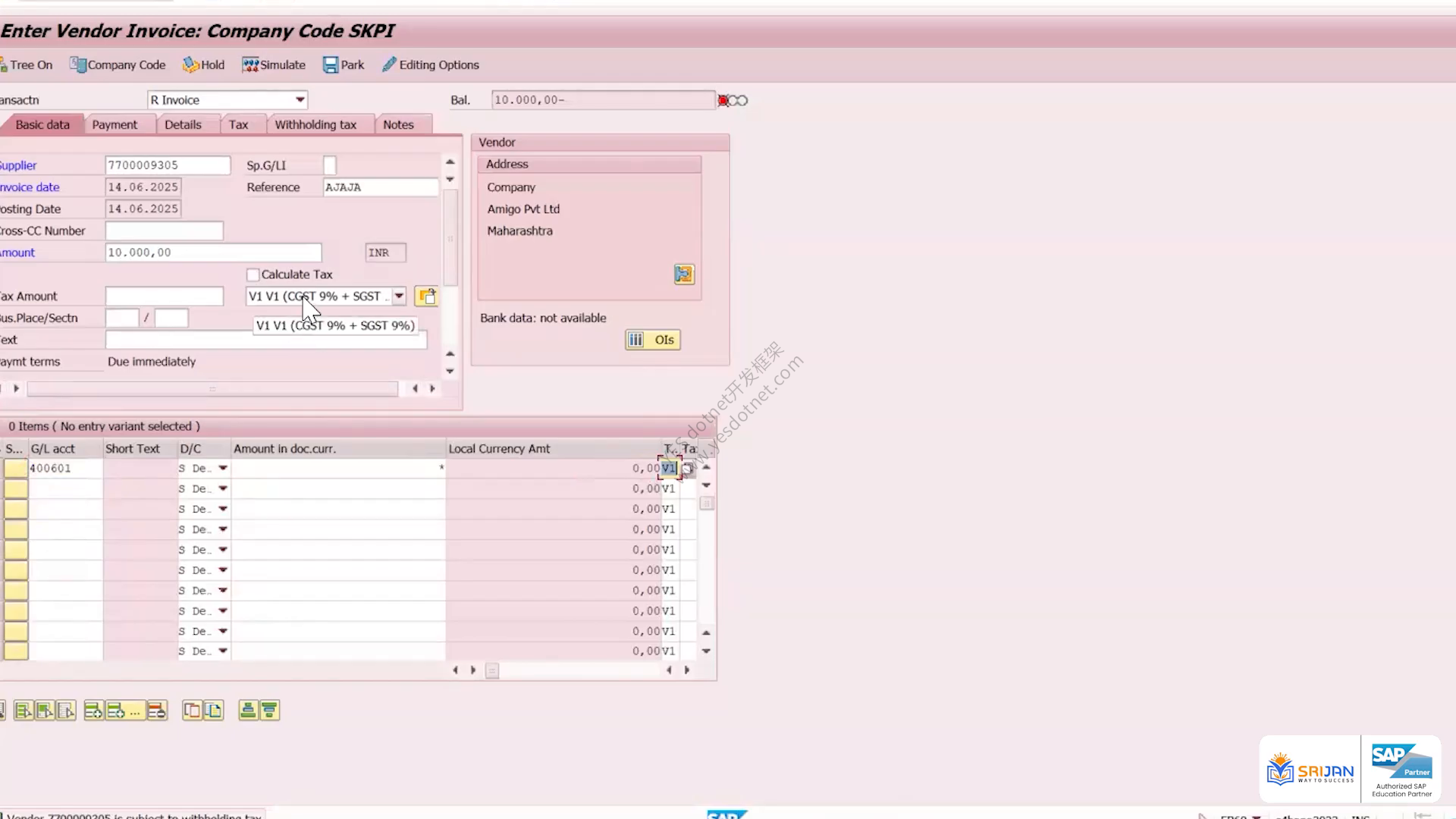
Task: Click the vendor address display icon
Action: 684,275
